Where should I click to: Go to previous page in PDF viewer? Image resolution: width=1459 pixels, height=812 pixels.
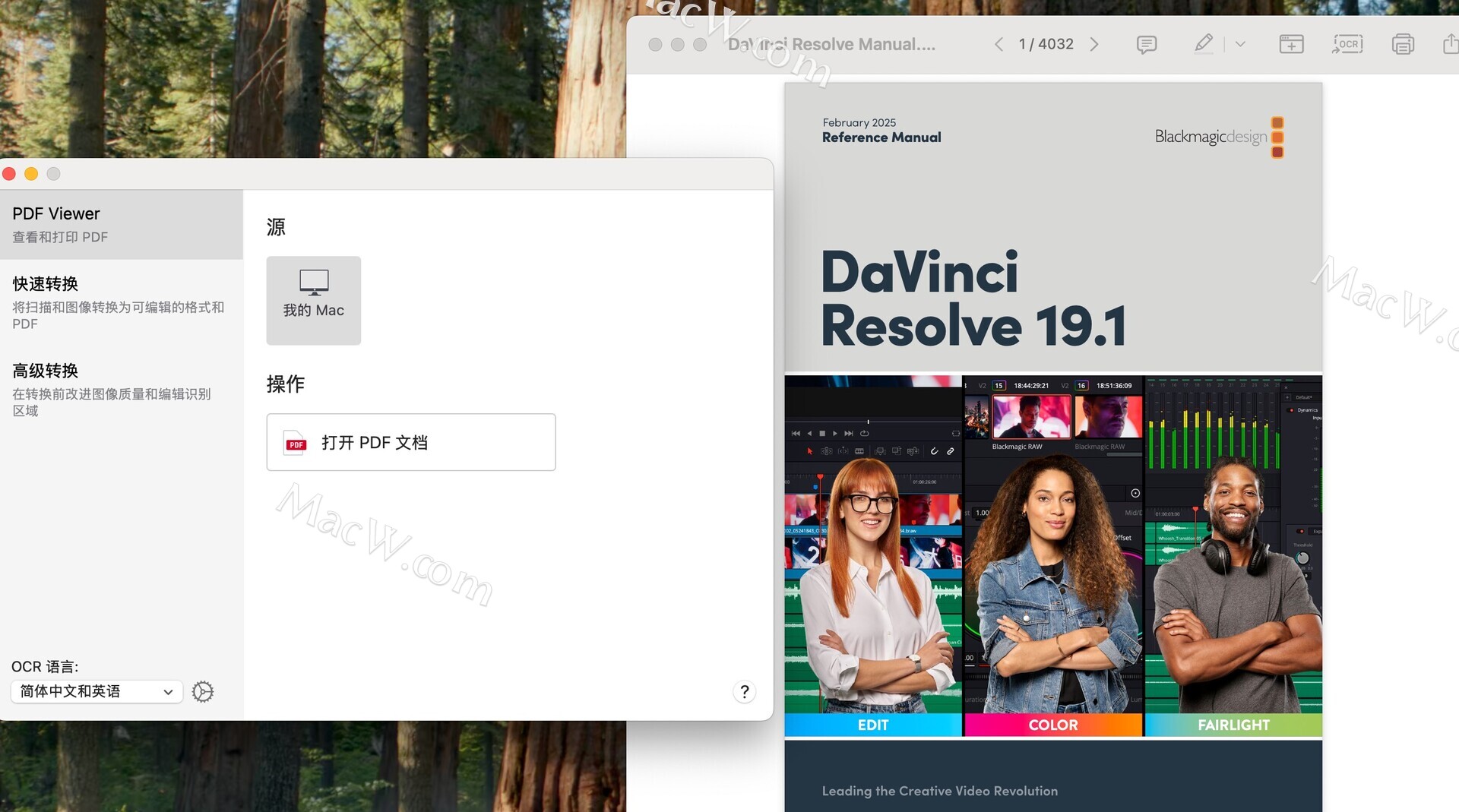(999, 44)
